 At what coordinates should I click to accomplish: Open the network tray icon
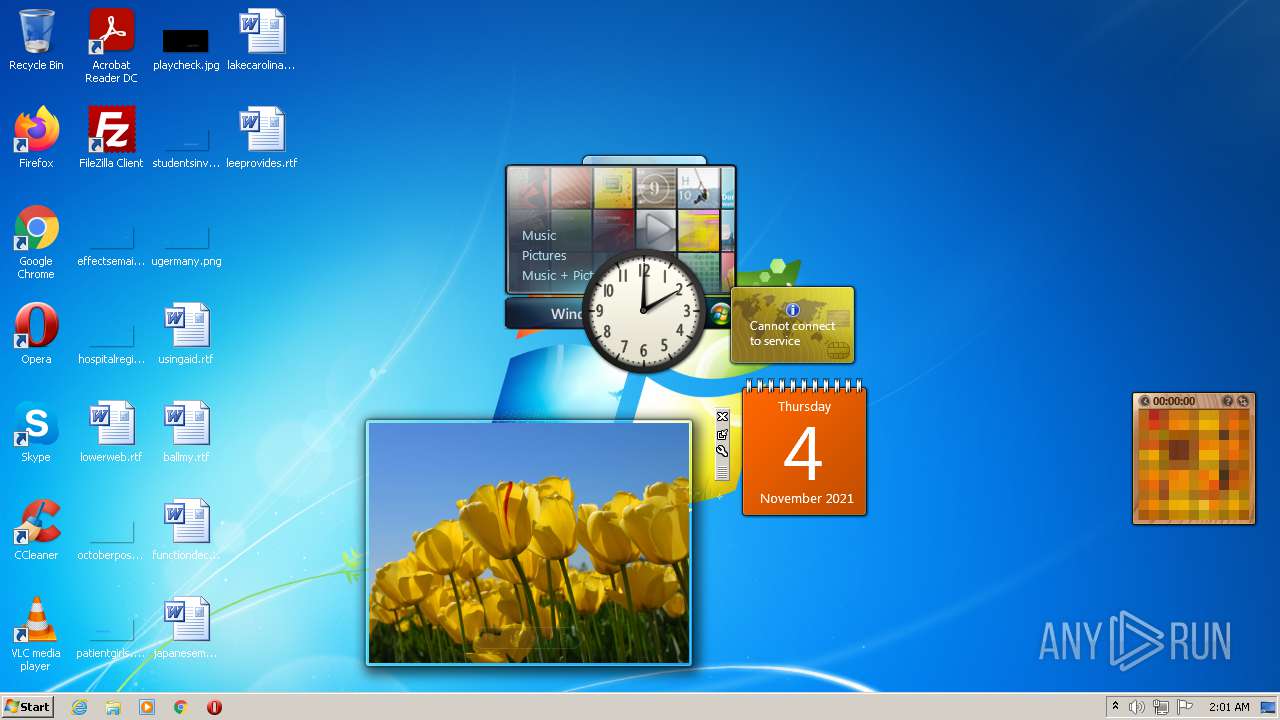[x=1161, y=707]
